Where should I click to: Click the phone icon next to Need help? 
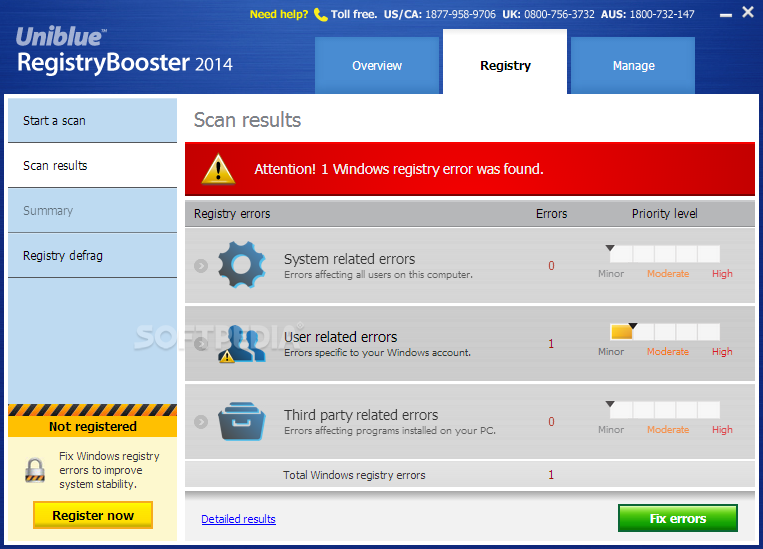pos(320,15)
